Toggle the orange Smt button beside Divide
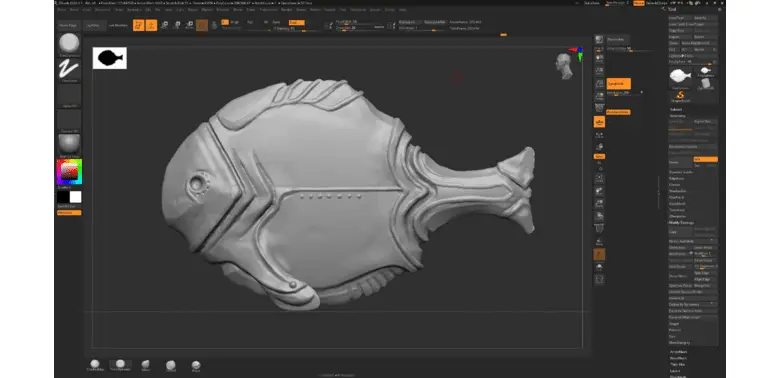 tap(705, 159)
